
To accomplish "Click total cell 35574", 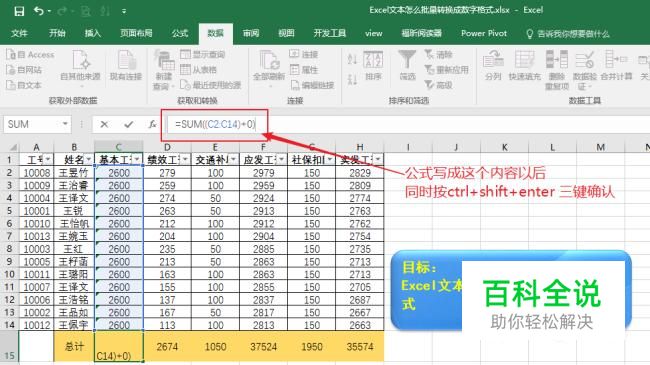I will pyautogui.click(x=360, y=346).
